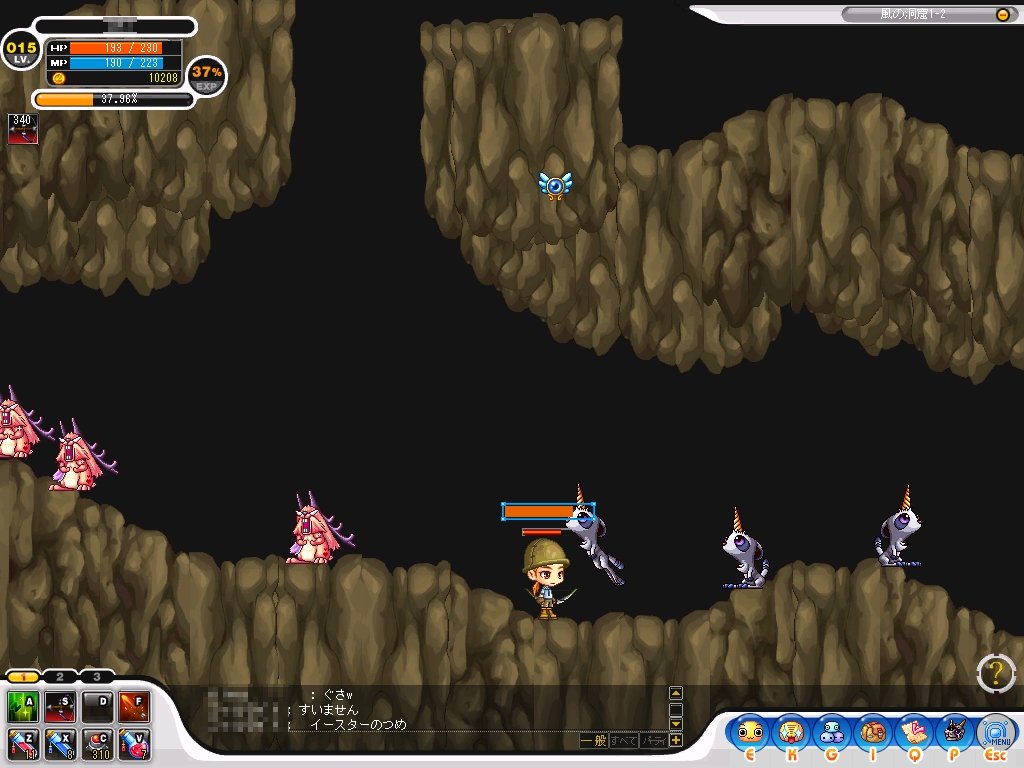Use the fire arrow skill on slot F
1024x768 pixels.
click(135, 707)
